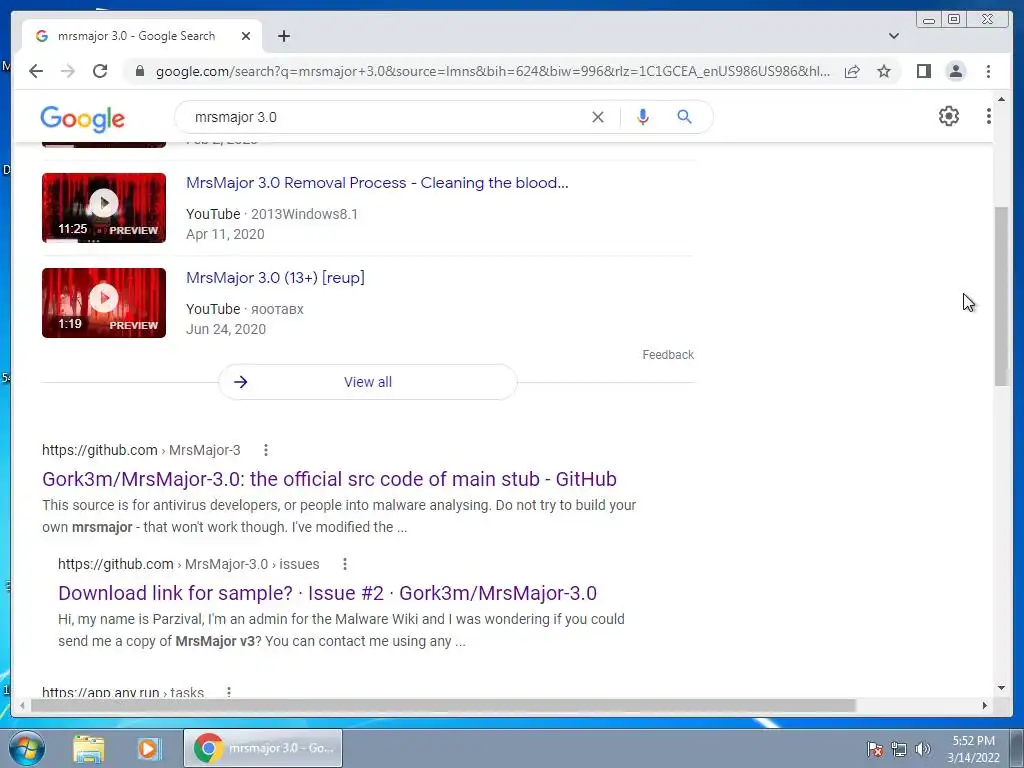Go back to the previous page

pyautogui.click(x=36, y=71)
